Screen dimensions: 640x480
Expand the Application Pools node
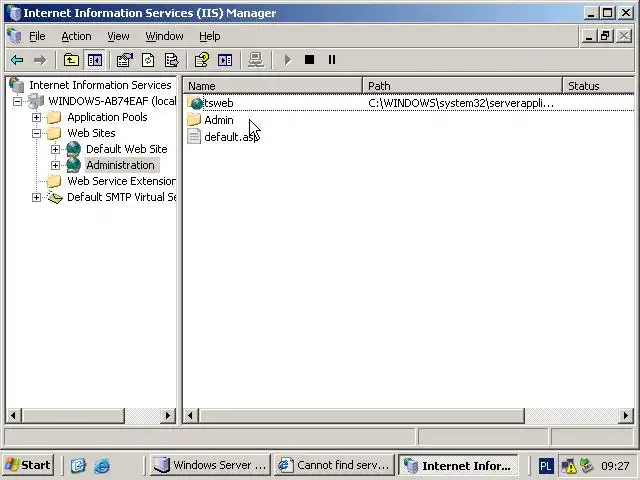36,118
